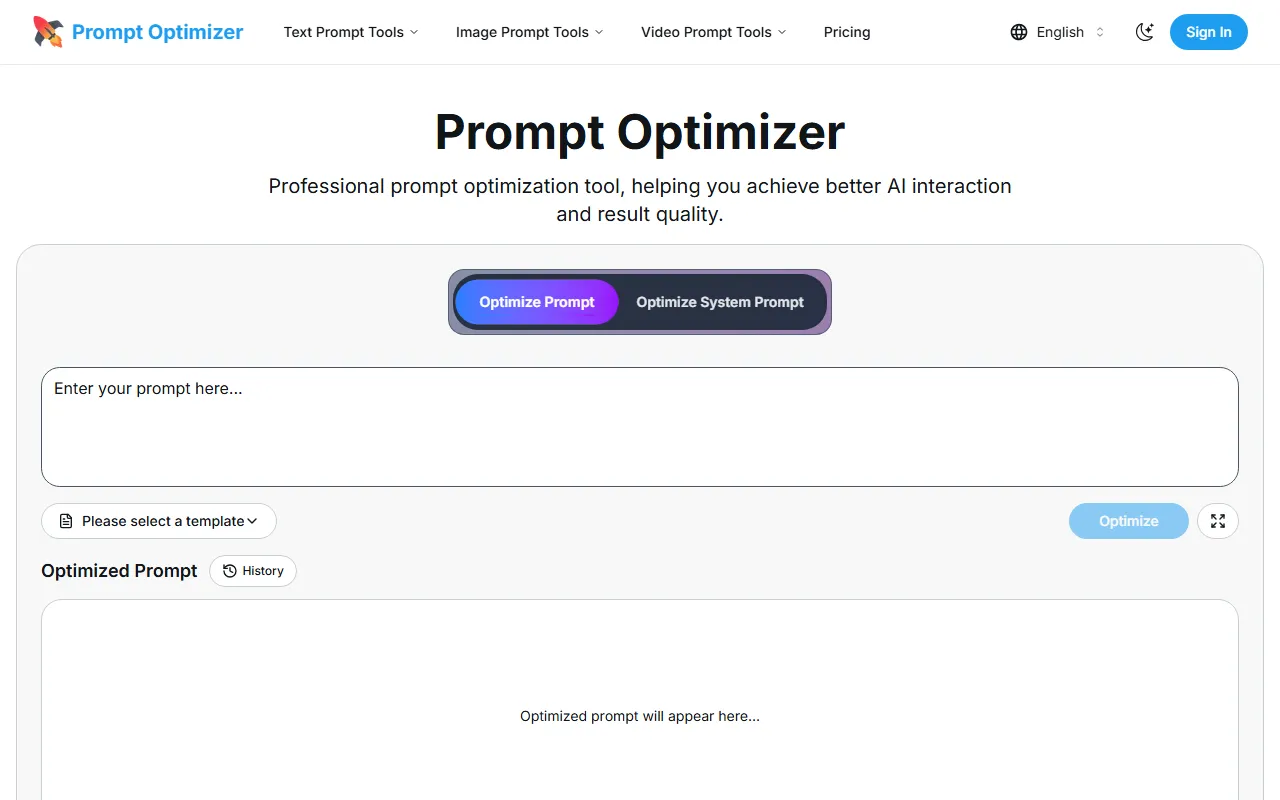The width and height of the screenshot is (1280, 800).
Task: Switch to Optimize Prompt mode
Action: [537, 302]
